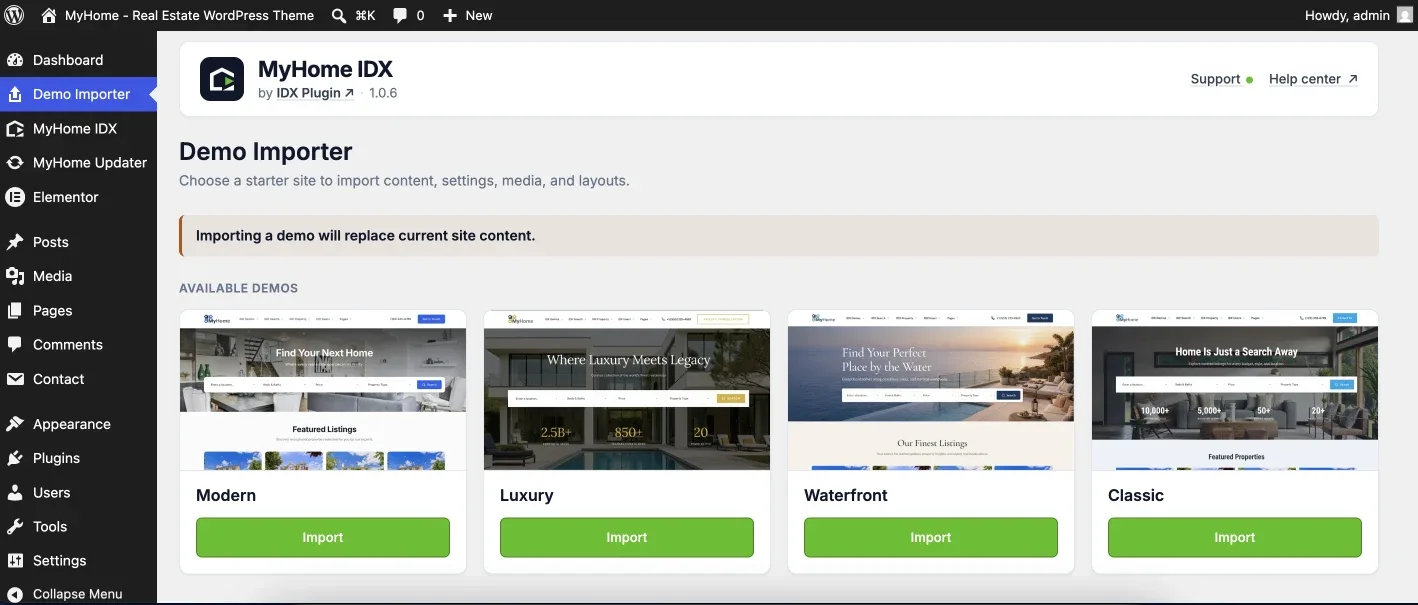Click the 'Waterfront' demo title text
1418x605 pixels.
tap(846, 495)
